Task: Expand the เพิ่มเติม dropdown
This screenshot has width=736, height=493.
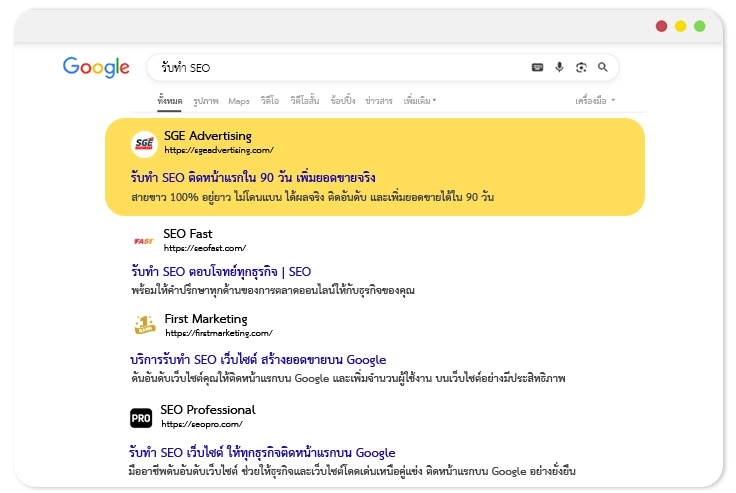Action: pyautogui.click(x=420, y=100)
